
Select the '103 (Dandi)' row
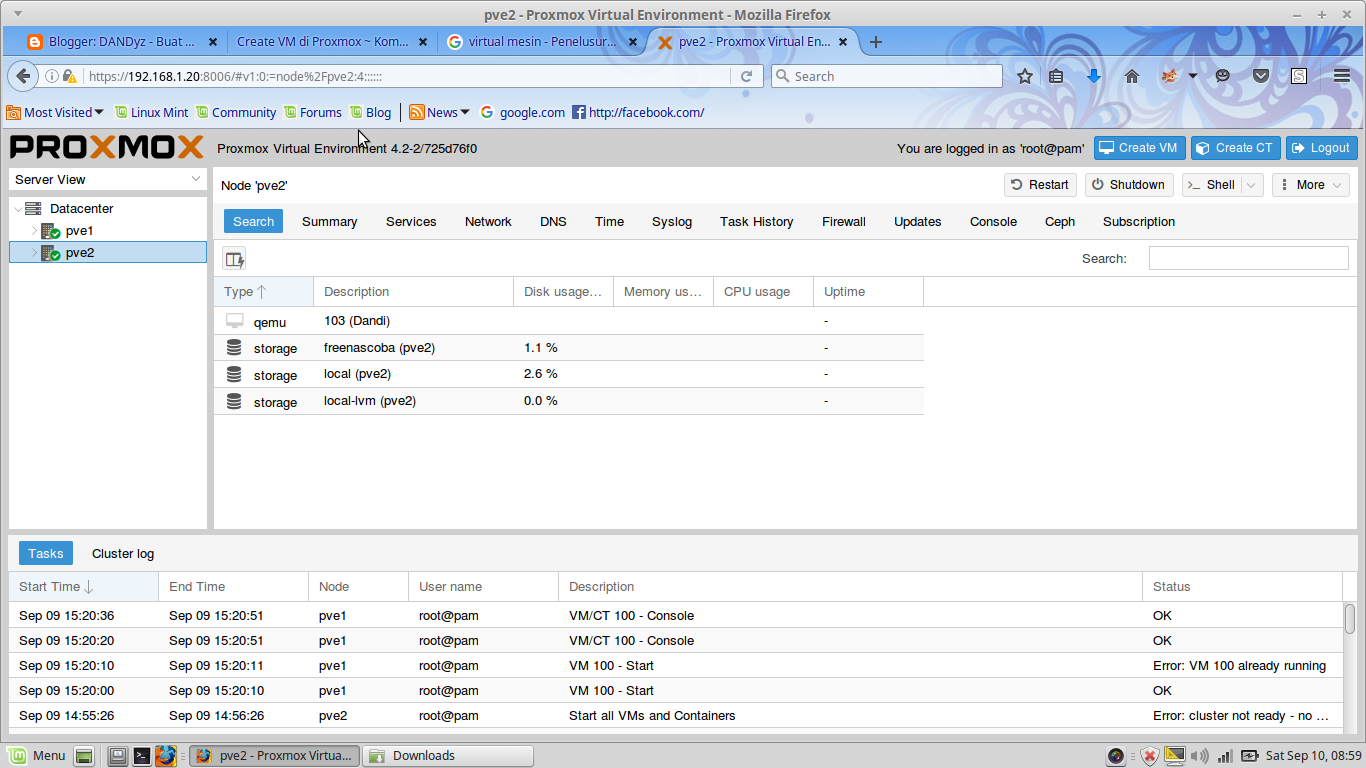(568, 321)
